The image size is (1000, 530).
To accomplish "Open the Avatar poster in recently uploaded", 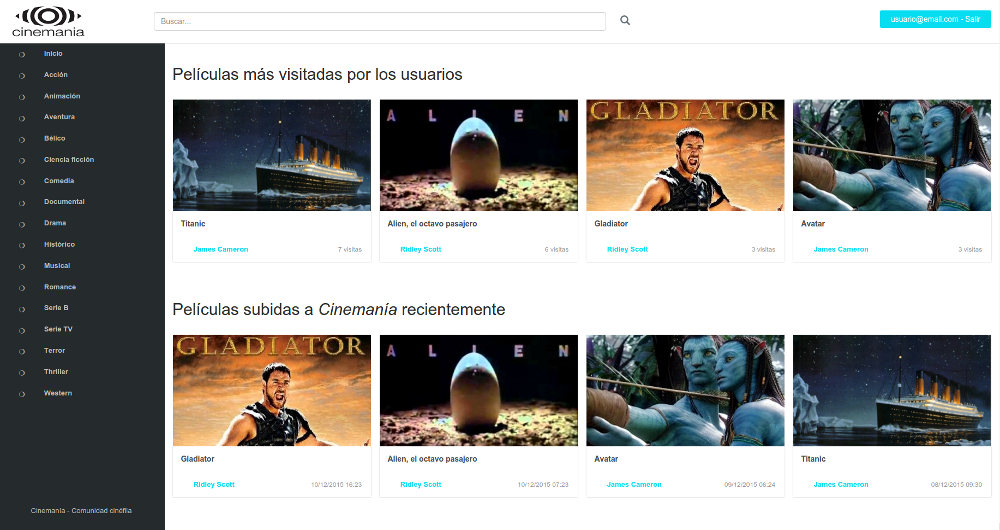I will 685,390.
